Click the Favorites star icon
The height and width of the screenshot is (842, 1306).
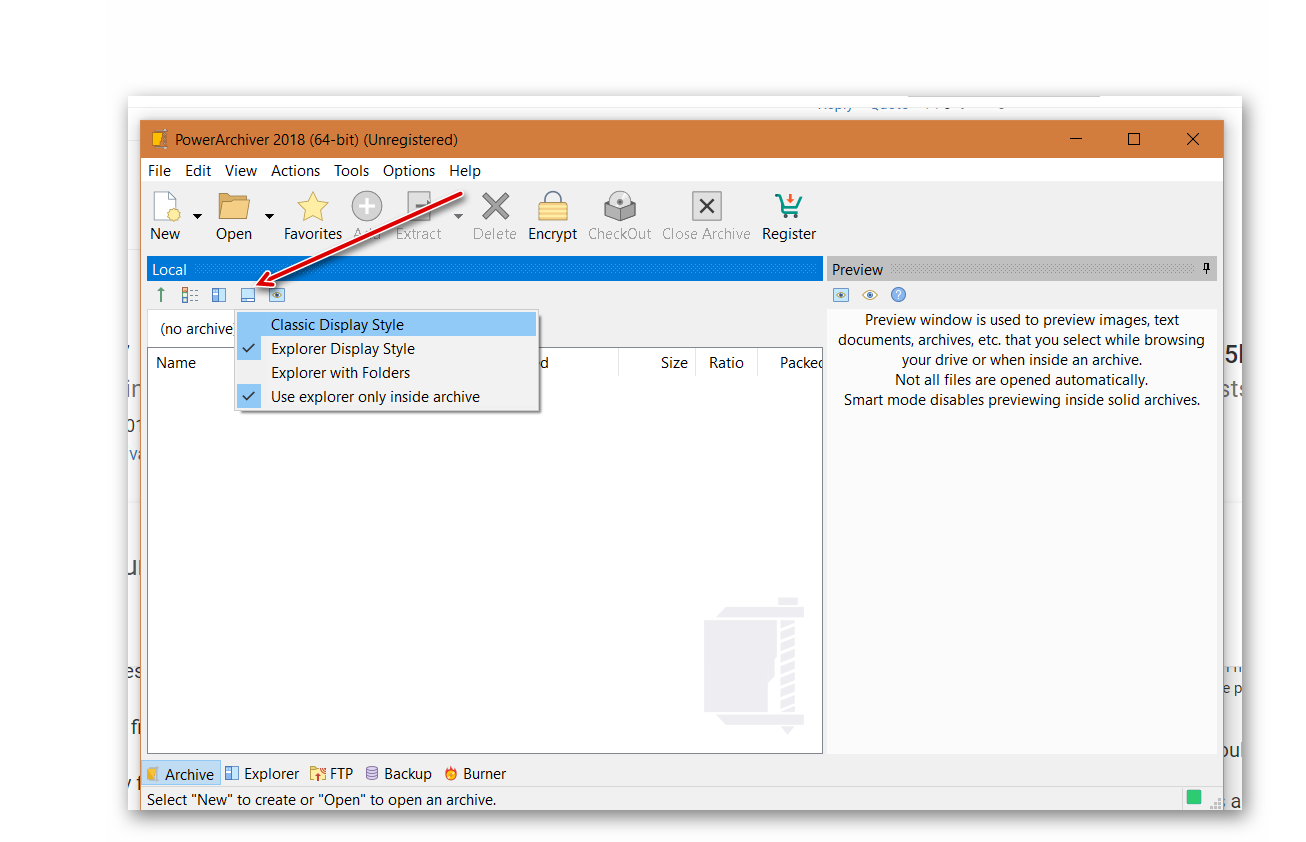313,207
